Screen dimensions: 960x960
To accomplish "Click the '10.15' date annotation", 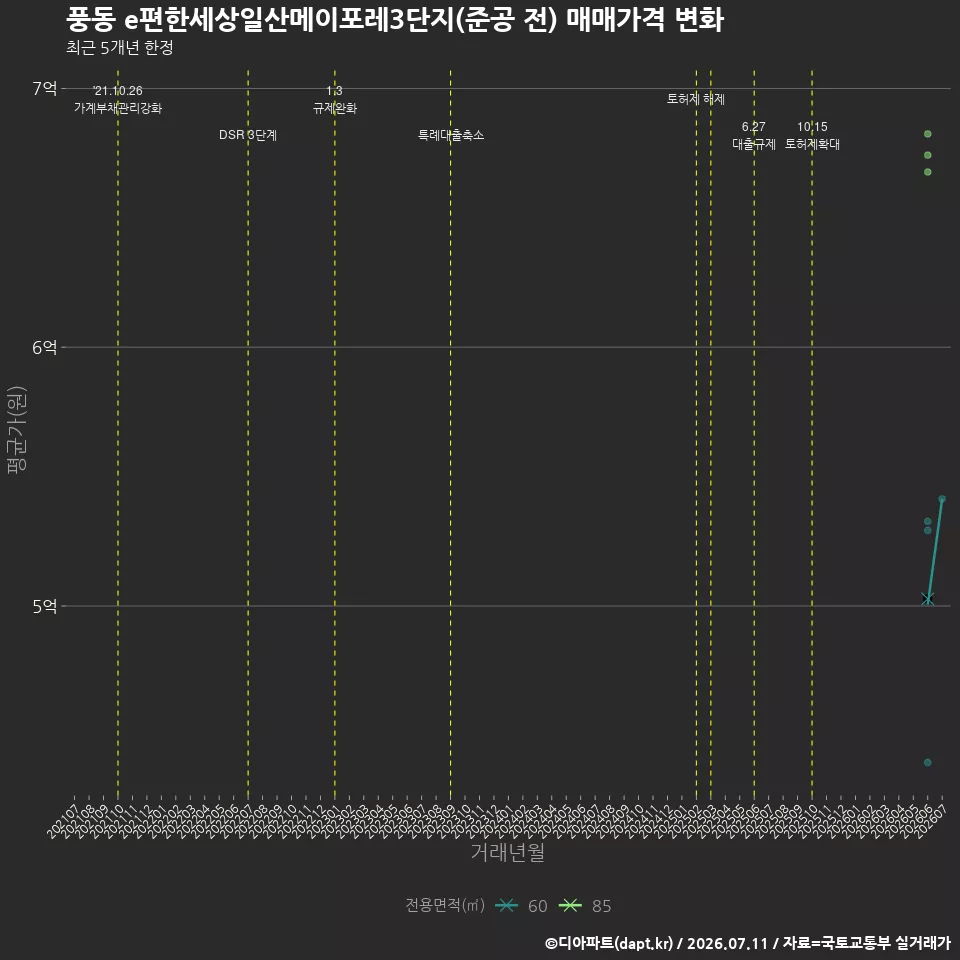I will pyautogui.click(x=812, y=127).
